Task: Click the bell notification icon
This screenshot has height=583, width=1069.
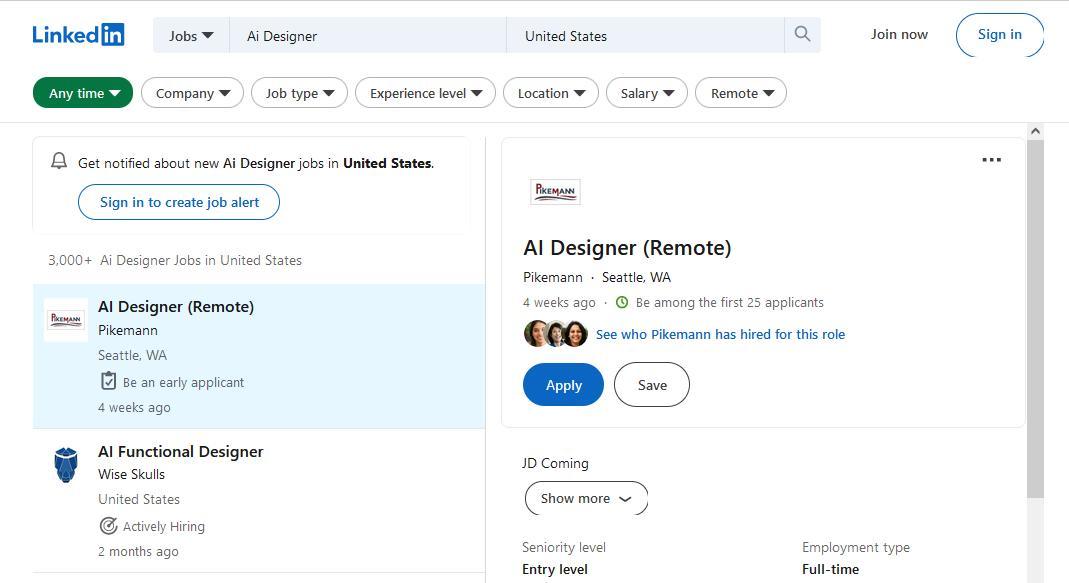Action: 59,161
